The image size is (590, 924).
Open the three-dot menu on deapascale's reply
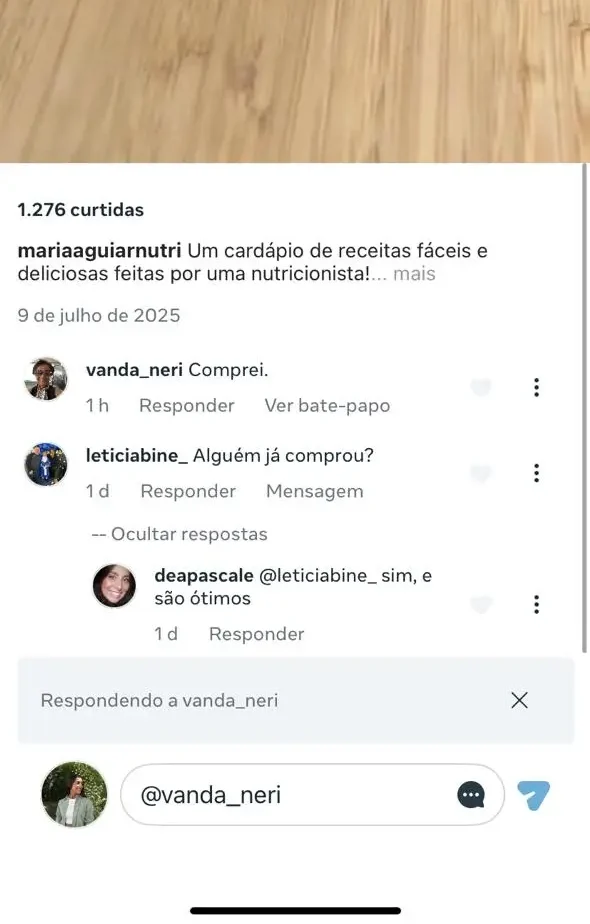pos(537,604)
